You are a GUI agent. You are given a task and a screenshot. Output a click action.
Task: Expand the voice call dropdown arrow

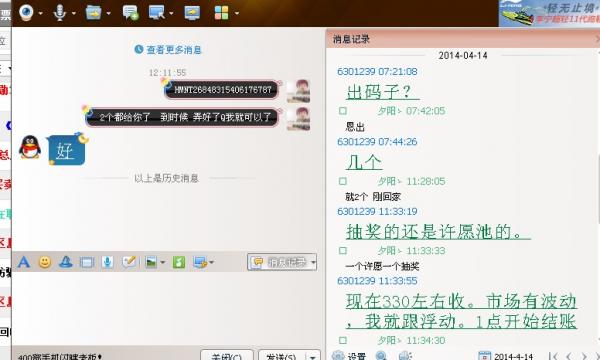pos(73,13)
